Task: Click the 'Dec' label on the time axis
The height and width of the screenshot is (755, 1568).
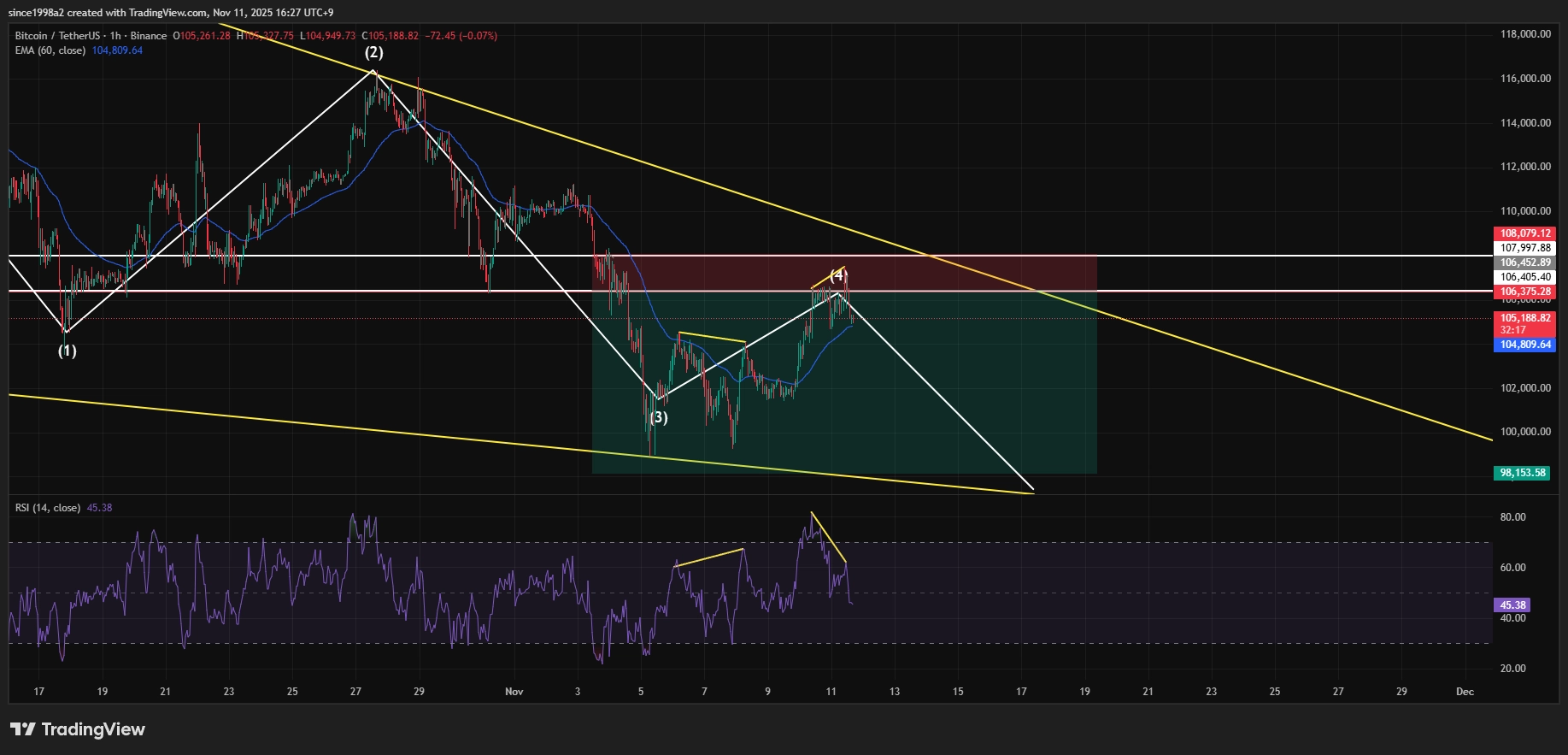Action: click(1465, 692)
